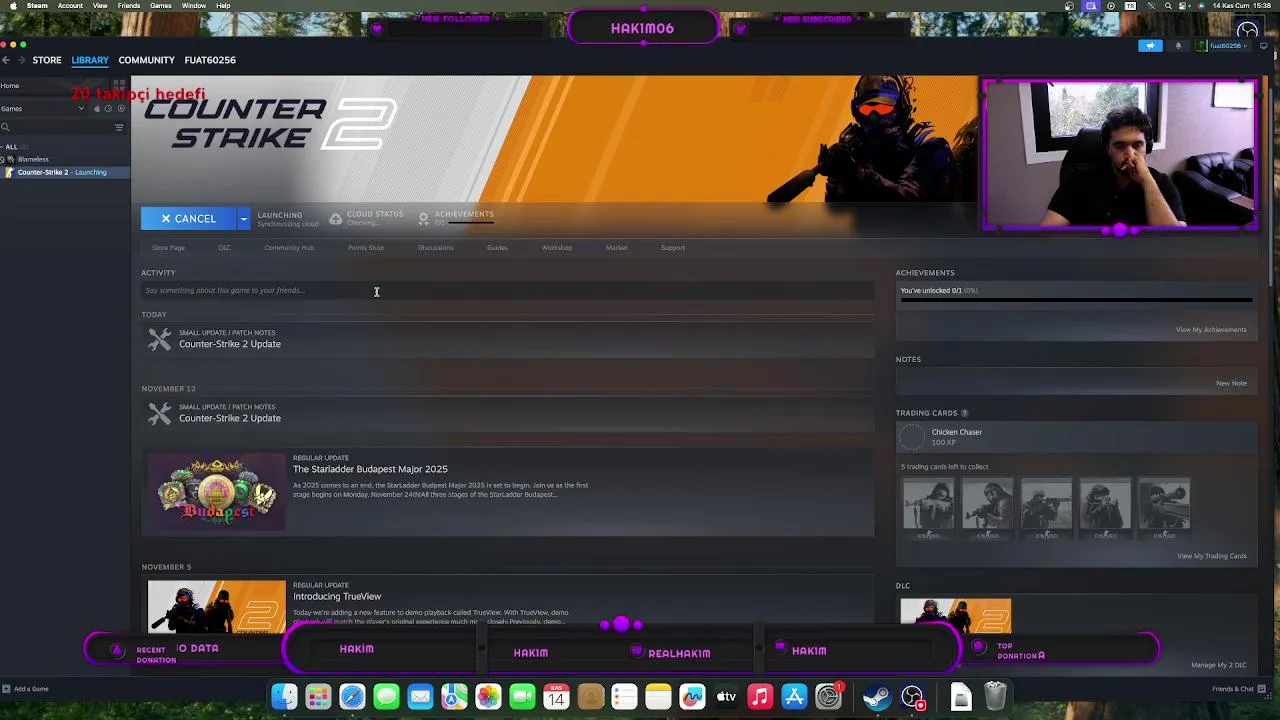The image size is (1280, 720).
Task: Open the Support link
Action: point(673,247)
